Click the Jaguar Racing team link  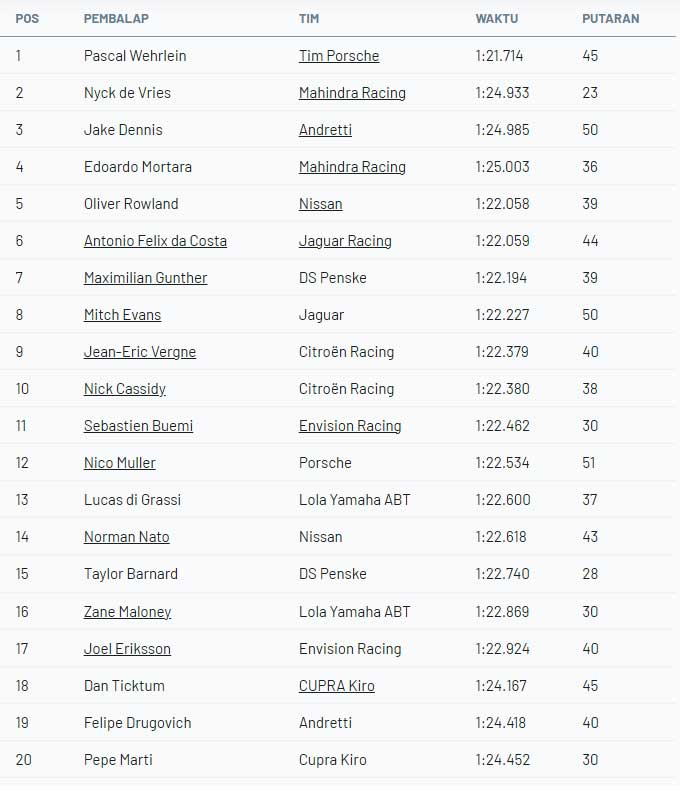[345, 241]
